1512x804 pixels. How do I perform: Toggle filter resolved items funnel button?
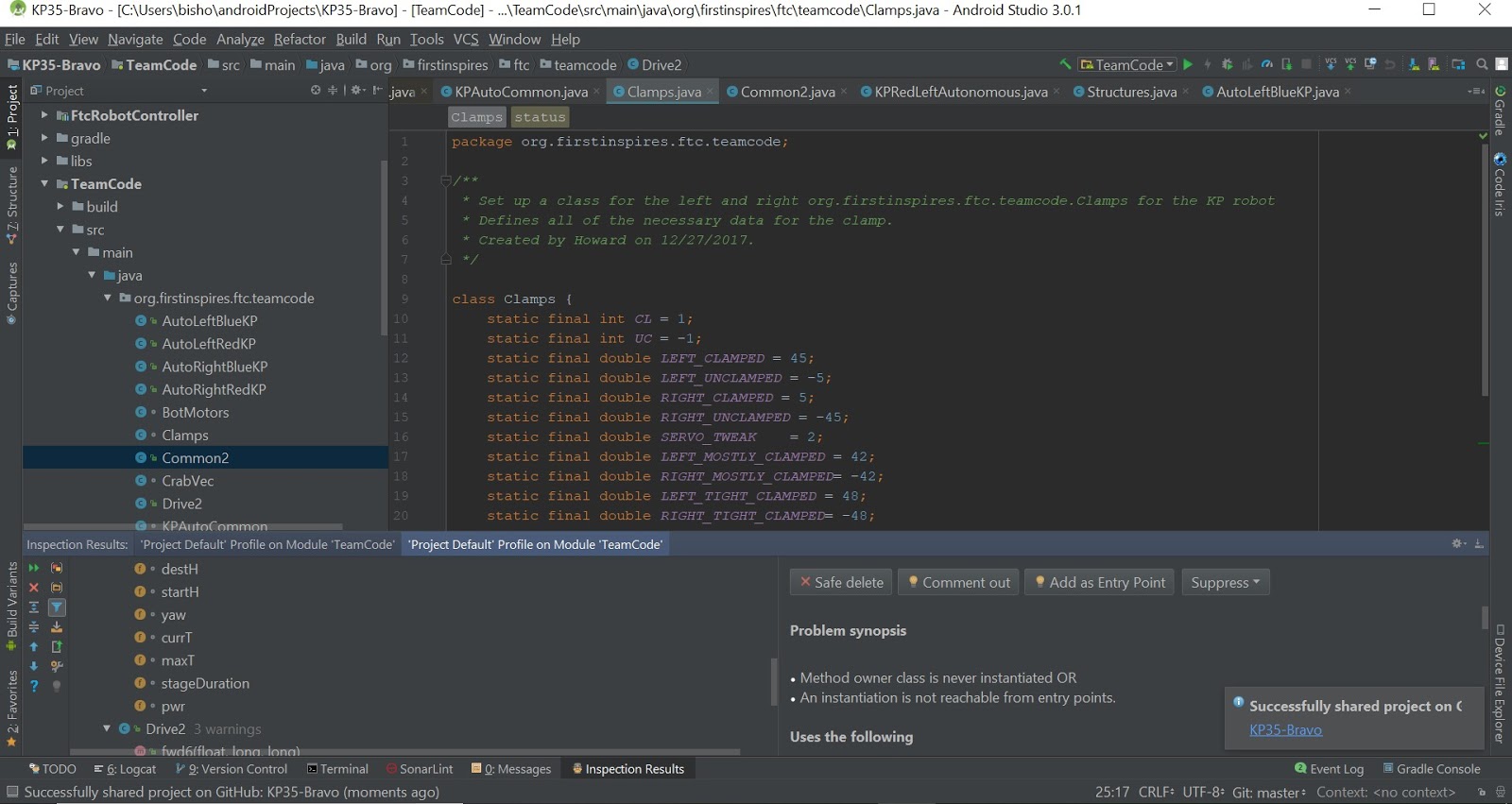tap(57, 607)
